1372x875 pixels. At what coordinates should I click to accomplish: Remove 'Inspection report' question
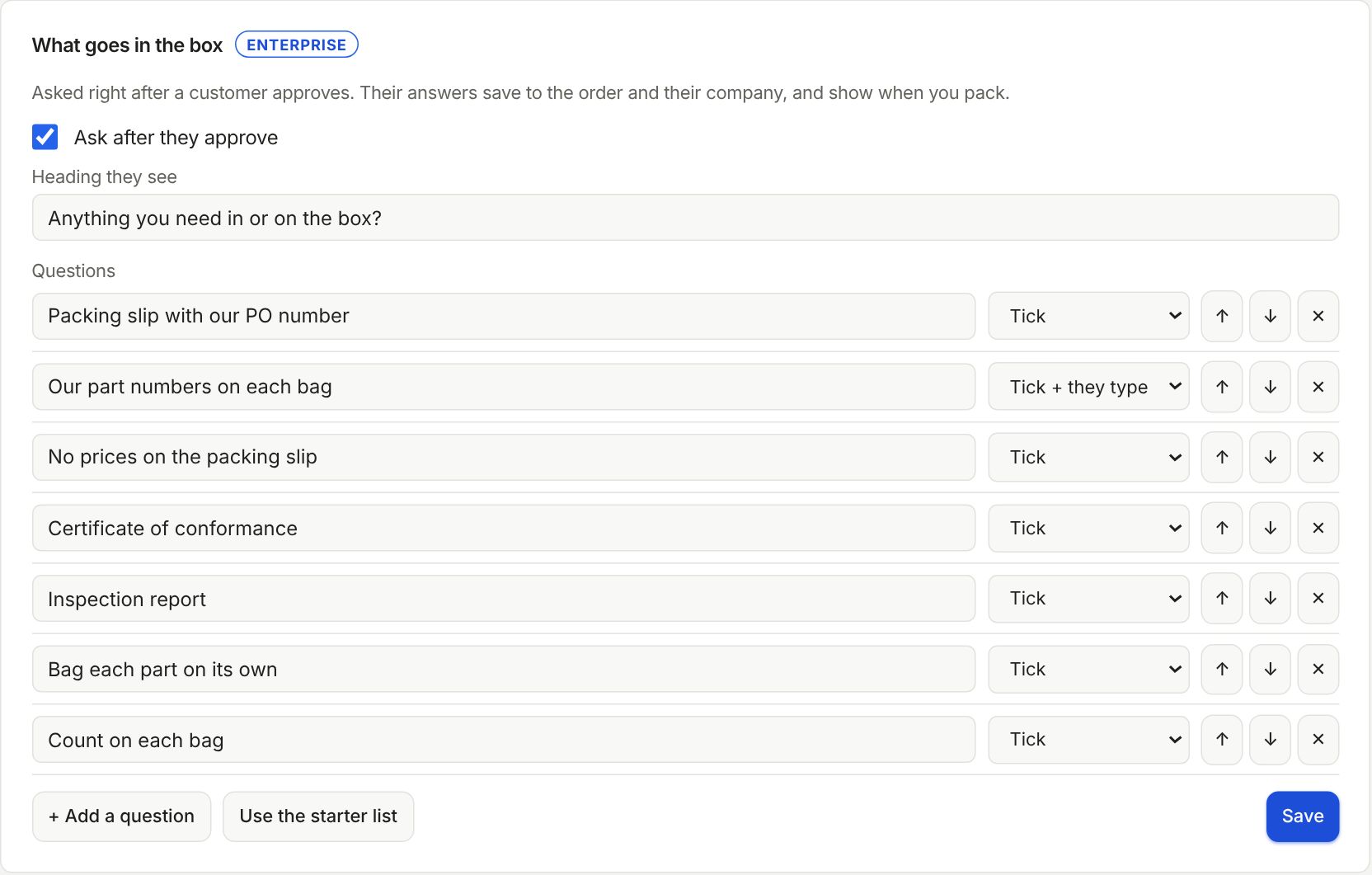pyautogui.click(x=1318, y=599)
